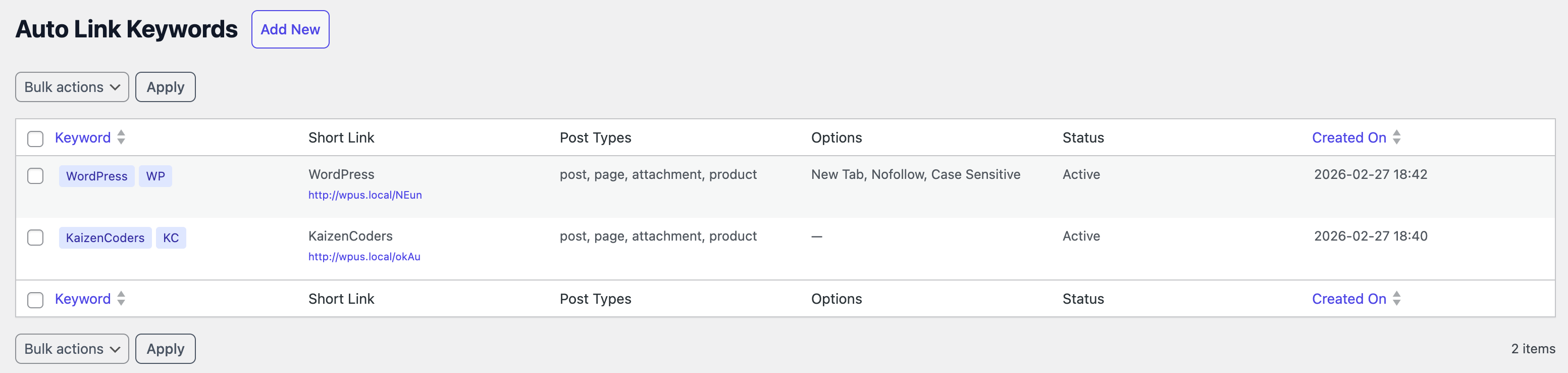The height and width of the screenshot is (373, 1568).
Task: Click the header Created On sort arrows
Action: [1397, 137]
